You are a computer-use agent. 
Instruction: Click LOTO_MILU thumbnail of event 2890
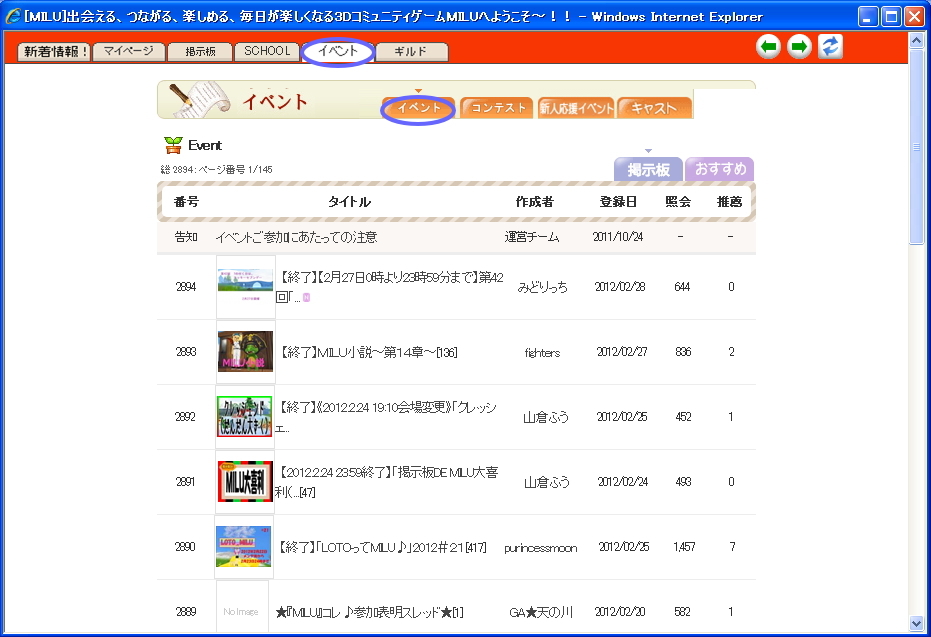[x=243, y=547]
